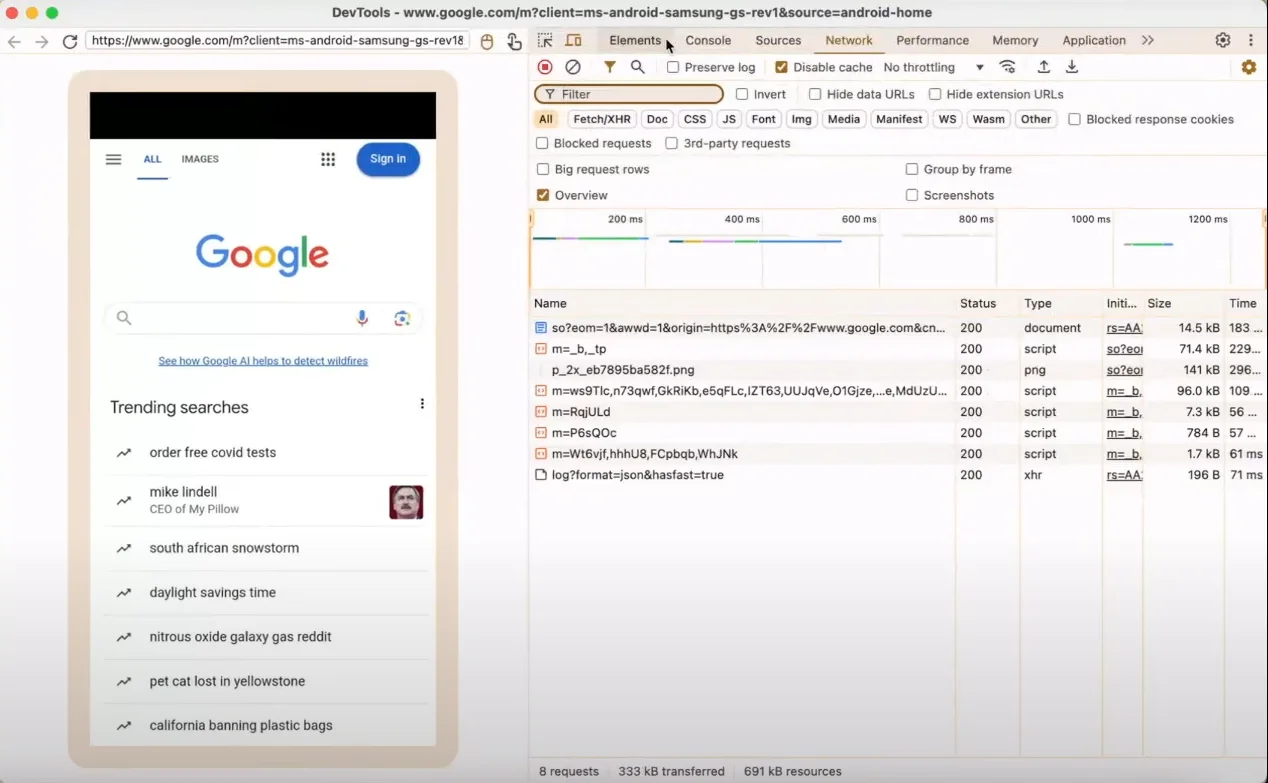The height and width of the screenshot is (783, 1268).
Task: Clear the network log
Action: tap(573, 67)
